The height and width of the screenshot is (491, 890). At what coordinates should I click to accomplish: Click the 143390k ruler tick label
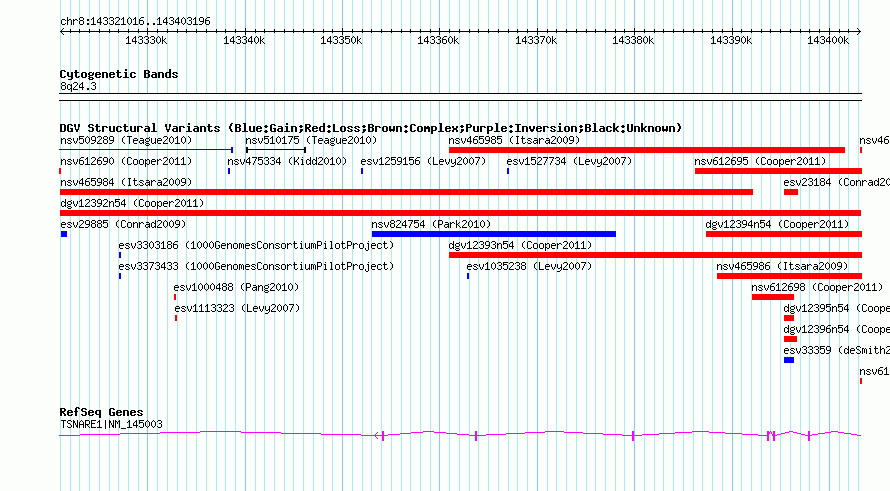[731, 40]
